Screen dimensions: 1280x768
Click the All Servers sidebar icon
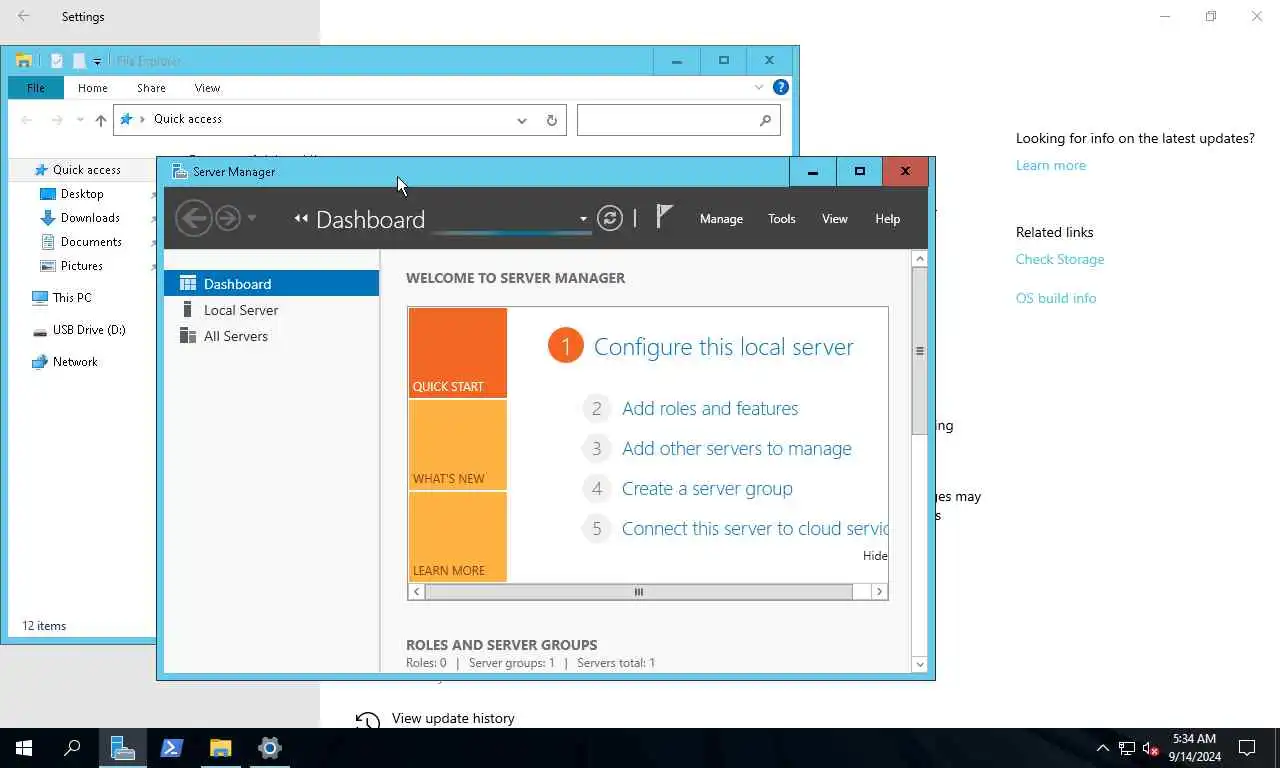click(x=187, y=335)
